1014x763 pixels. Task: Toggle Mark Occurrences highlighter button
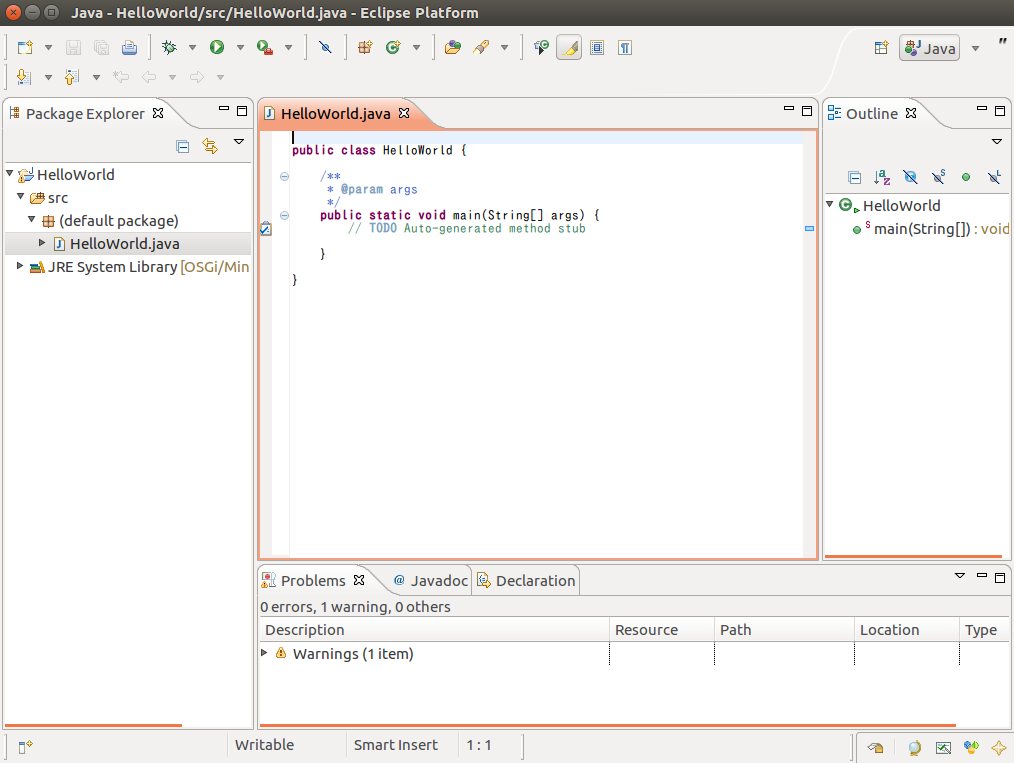[569, 47]
